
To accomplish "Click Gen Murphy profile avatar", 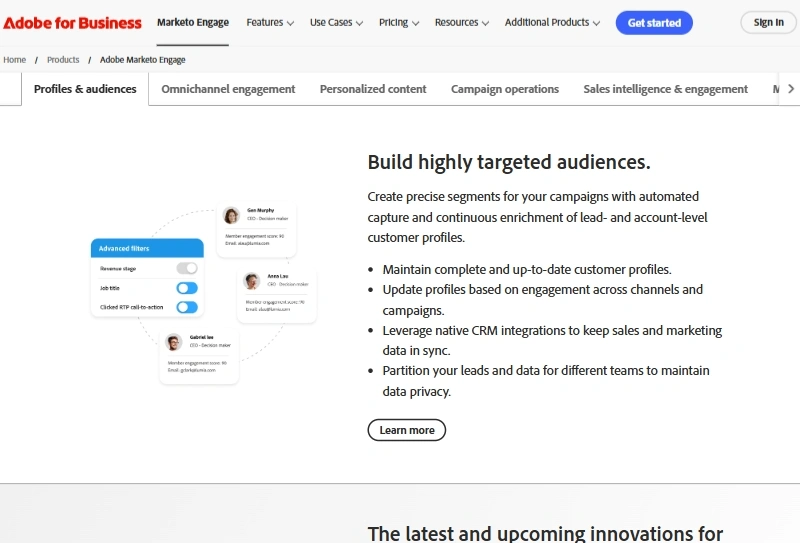I will pyautogui.click(x=231, y=215).
